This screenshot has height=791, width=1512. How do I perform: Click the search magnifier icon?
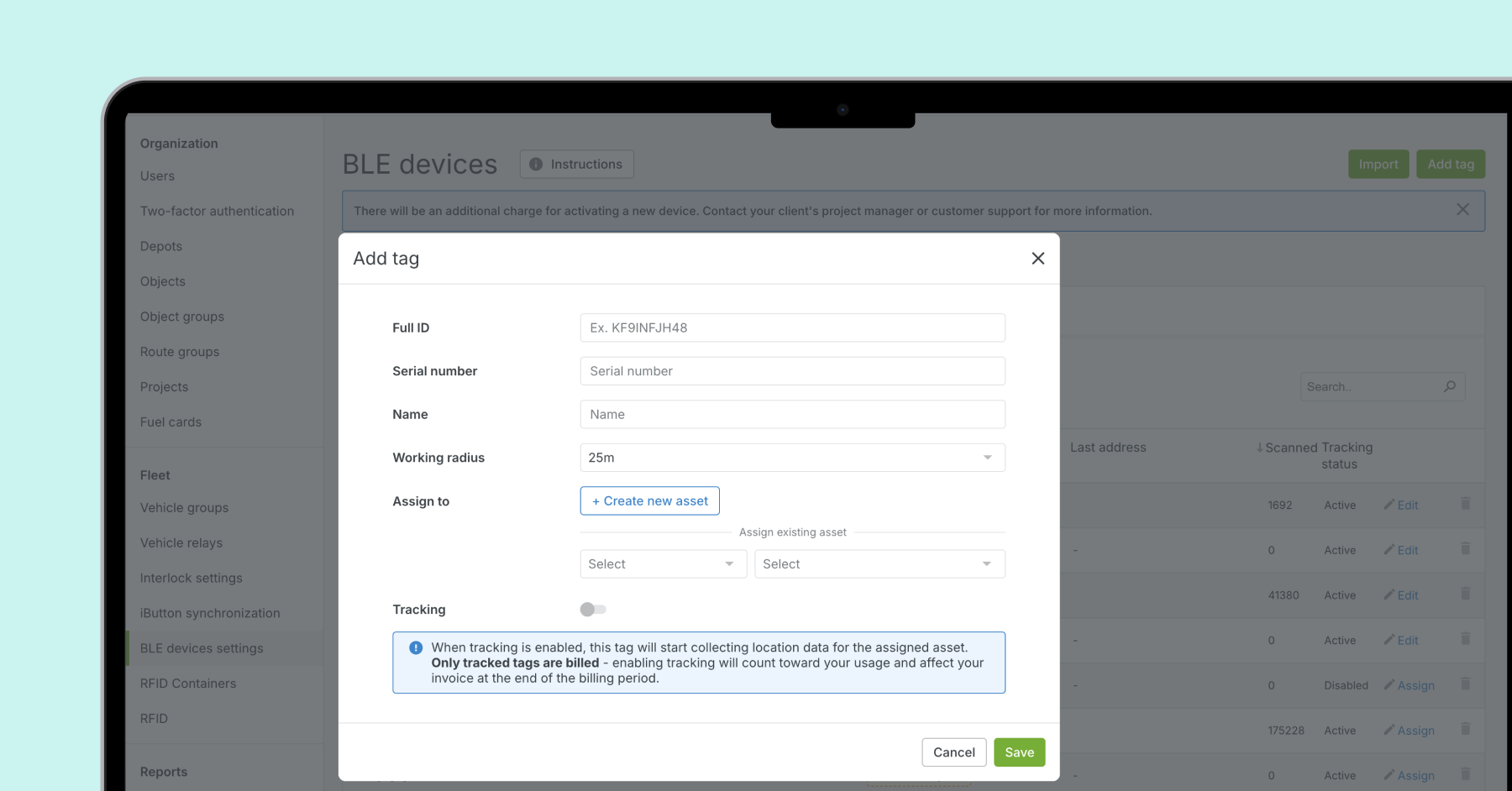(1450, 386)
